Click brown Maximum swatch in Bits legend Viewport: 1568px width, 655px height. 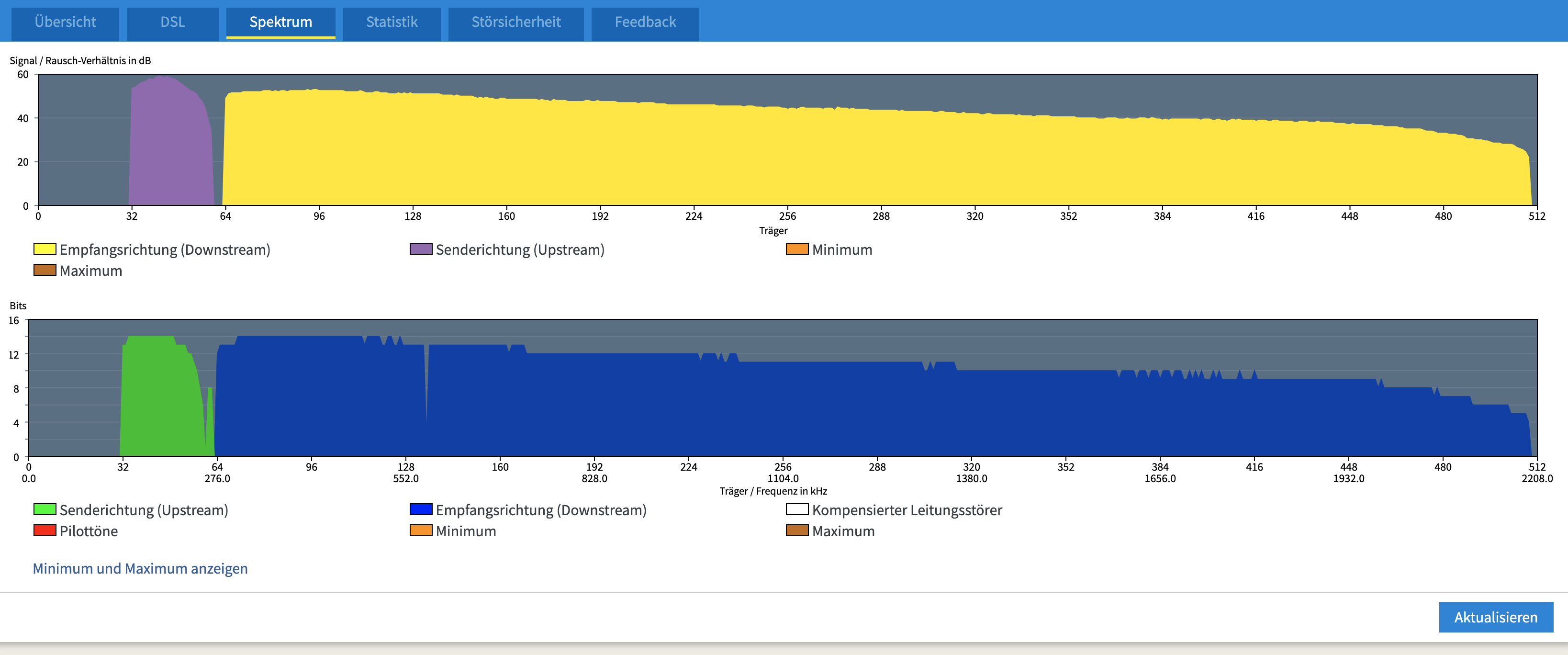(797, 530)
